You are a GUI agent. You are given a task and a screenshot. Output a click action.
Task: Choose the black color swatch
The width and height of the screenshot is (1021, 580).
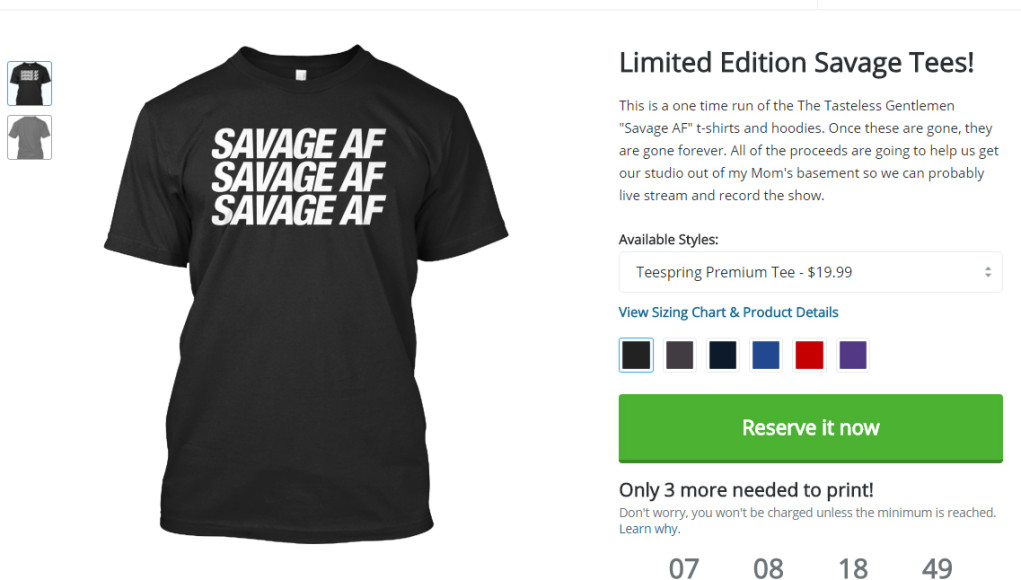tap(636, 355)
